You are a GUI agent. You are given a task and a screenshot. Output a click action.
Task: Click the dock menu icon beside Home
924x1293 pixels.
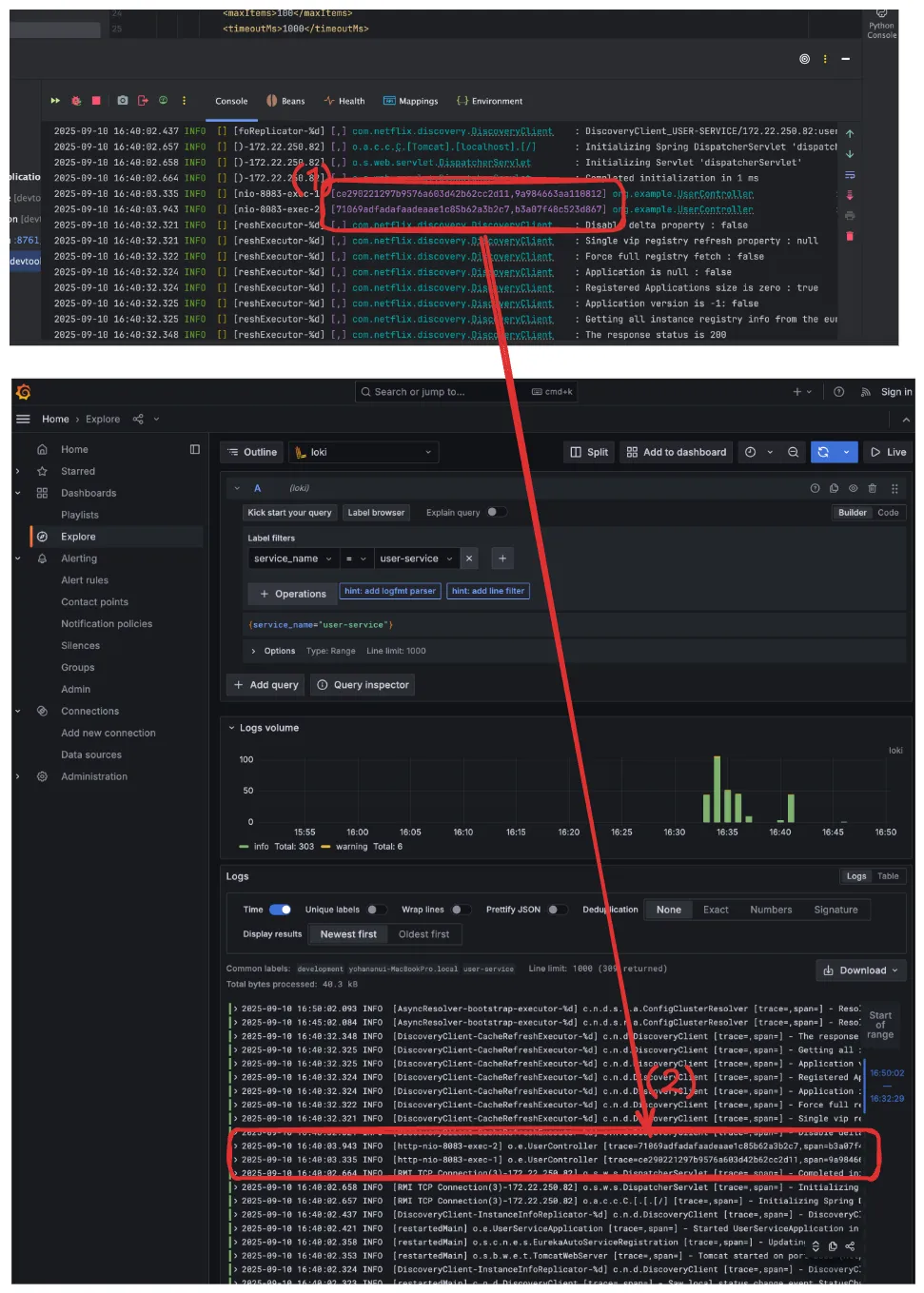pos(195,449)
